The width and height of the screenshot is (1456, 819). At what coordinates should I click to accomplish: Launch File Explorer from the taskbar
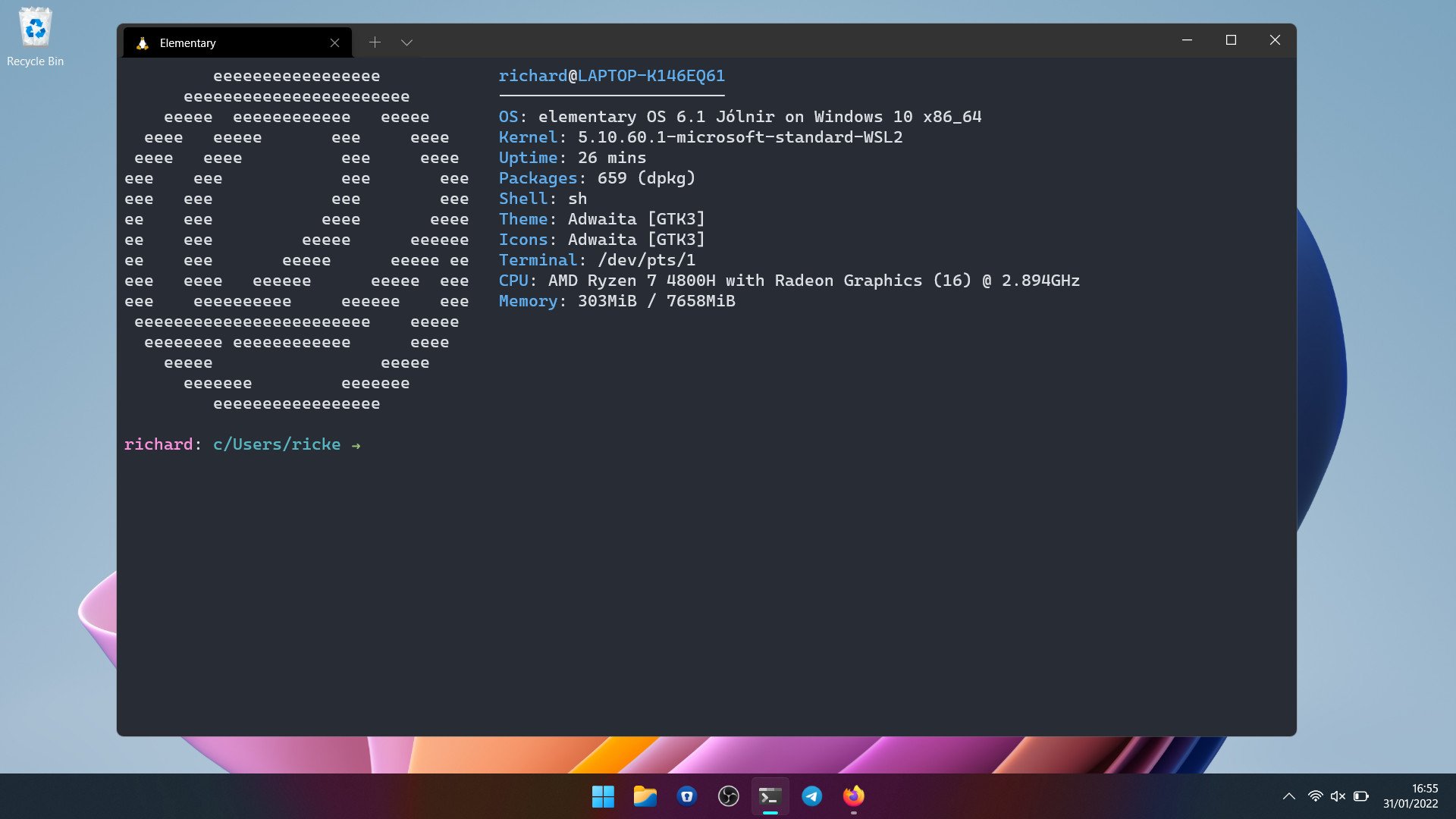(645, 796)
